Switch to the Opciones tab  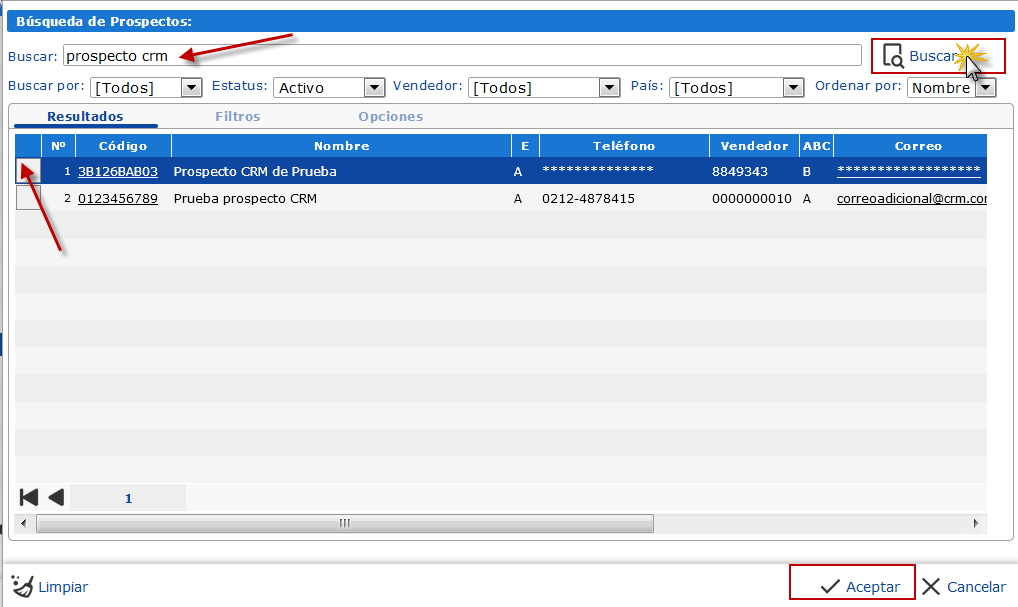click(x=390, y=117)
